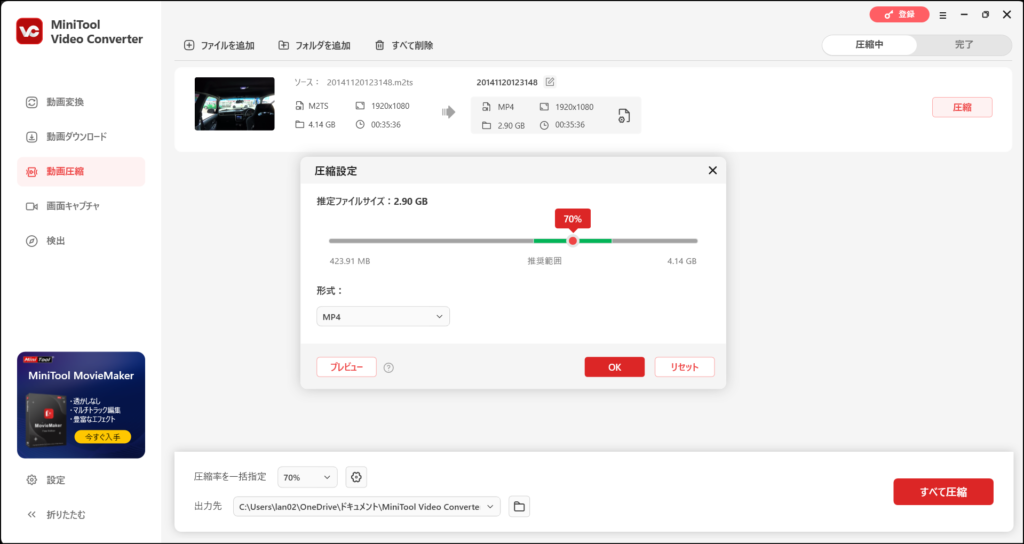Open the 出力先 path dropdown
Image resolution: width=1024 pixels, height=544 pixels.
(367, 507)
